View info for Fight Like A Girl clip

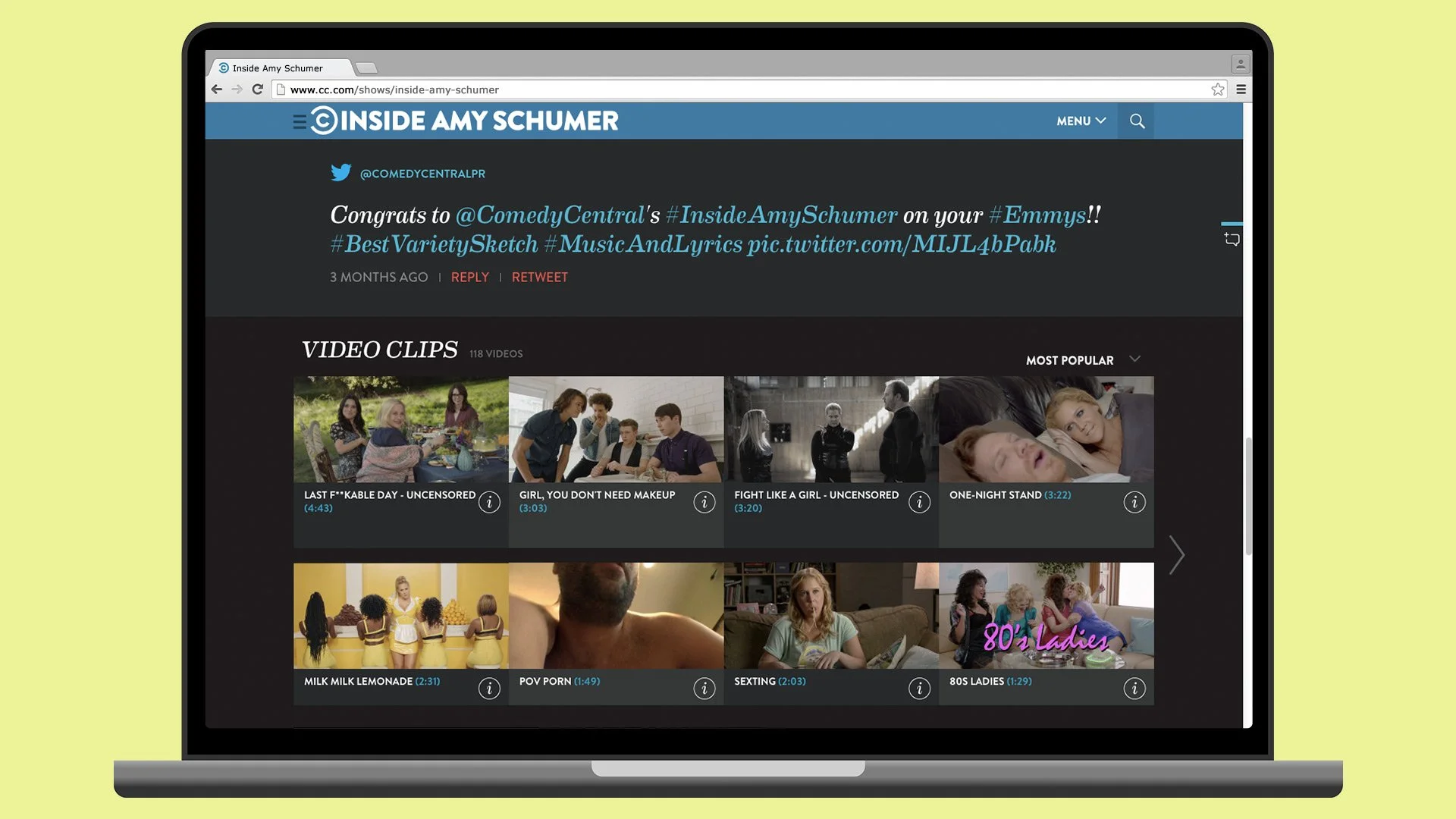click(919, 501)
